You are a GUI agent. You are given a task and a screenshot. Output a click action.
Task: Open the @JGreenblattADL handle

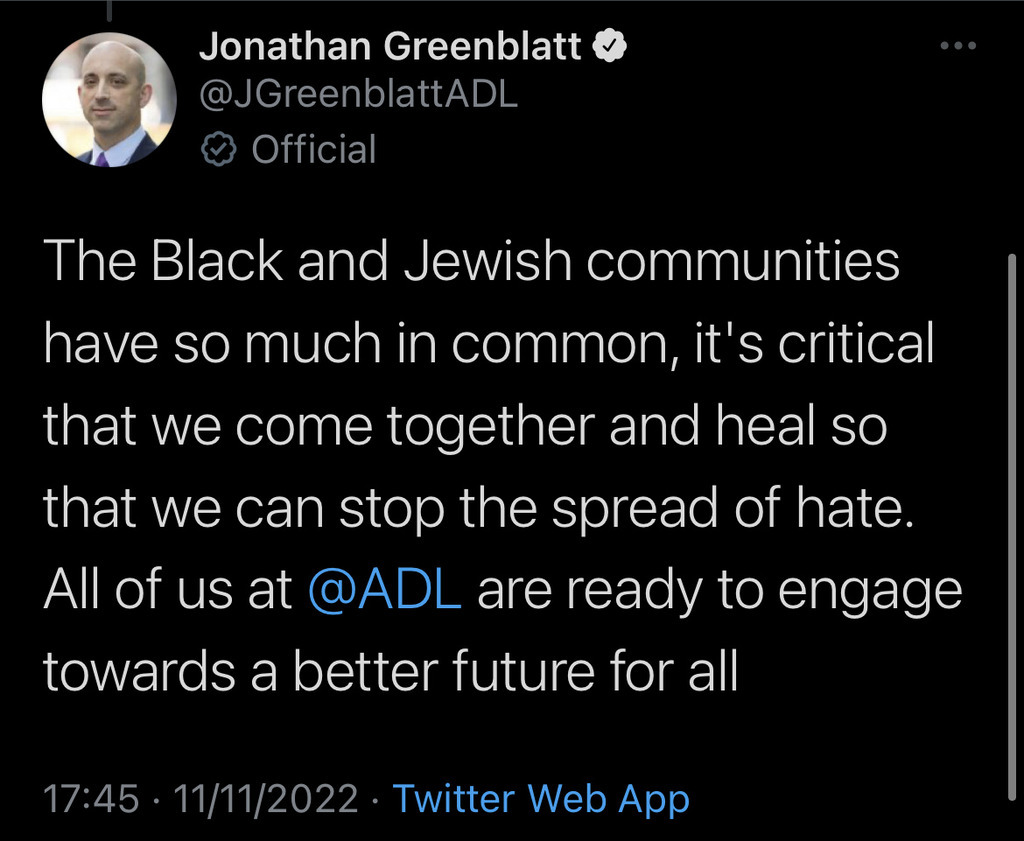pos(359,95)
